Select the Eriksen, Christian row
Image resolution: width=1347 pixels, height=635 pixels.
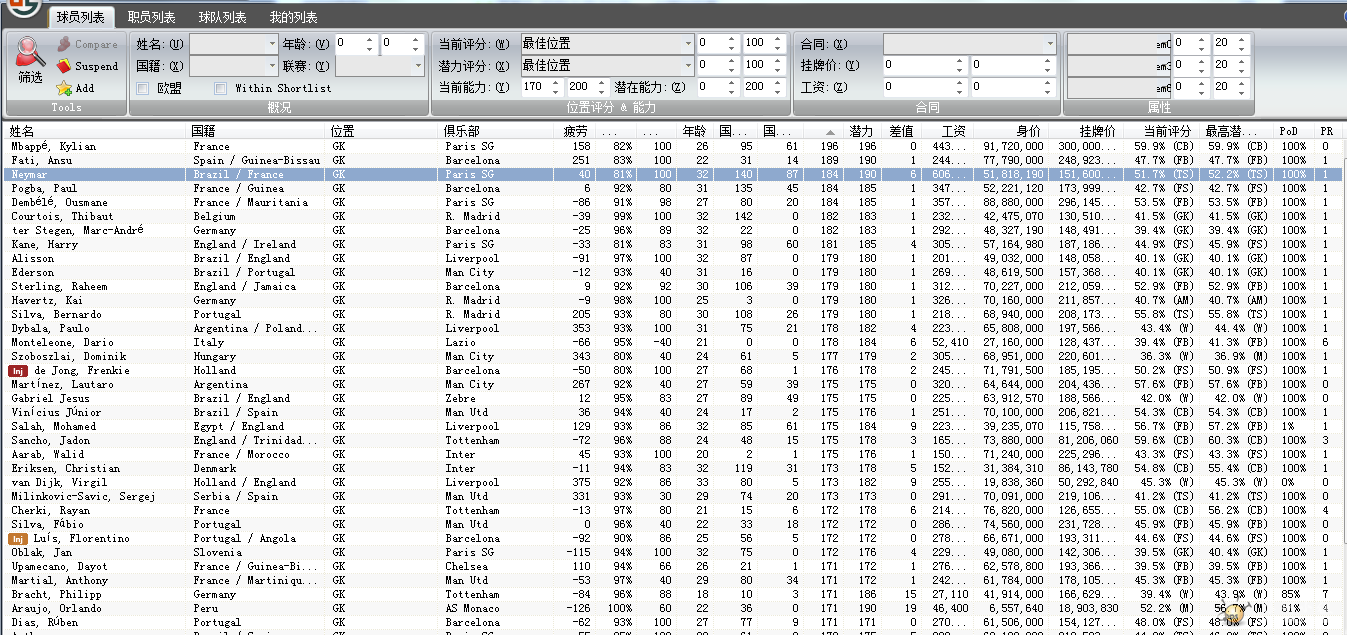(673, 468)
